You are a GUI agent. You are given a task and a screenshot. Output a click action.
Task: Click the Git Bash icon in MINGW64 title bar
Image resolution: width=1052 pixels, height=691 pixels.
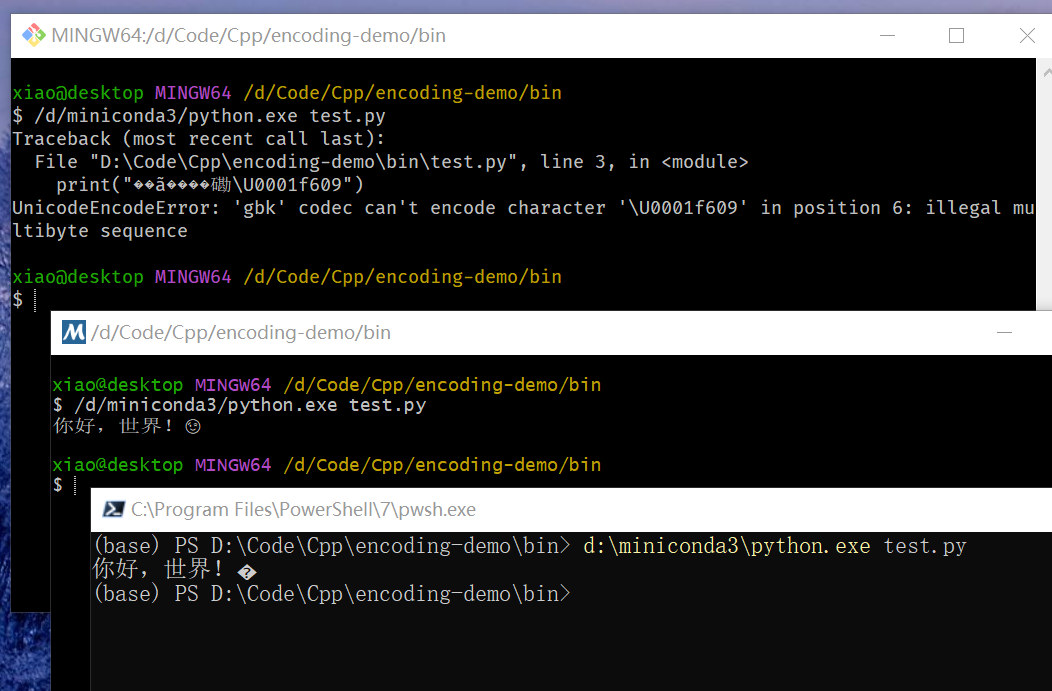point(34,36)
